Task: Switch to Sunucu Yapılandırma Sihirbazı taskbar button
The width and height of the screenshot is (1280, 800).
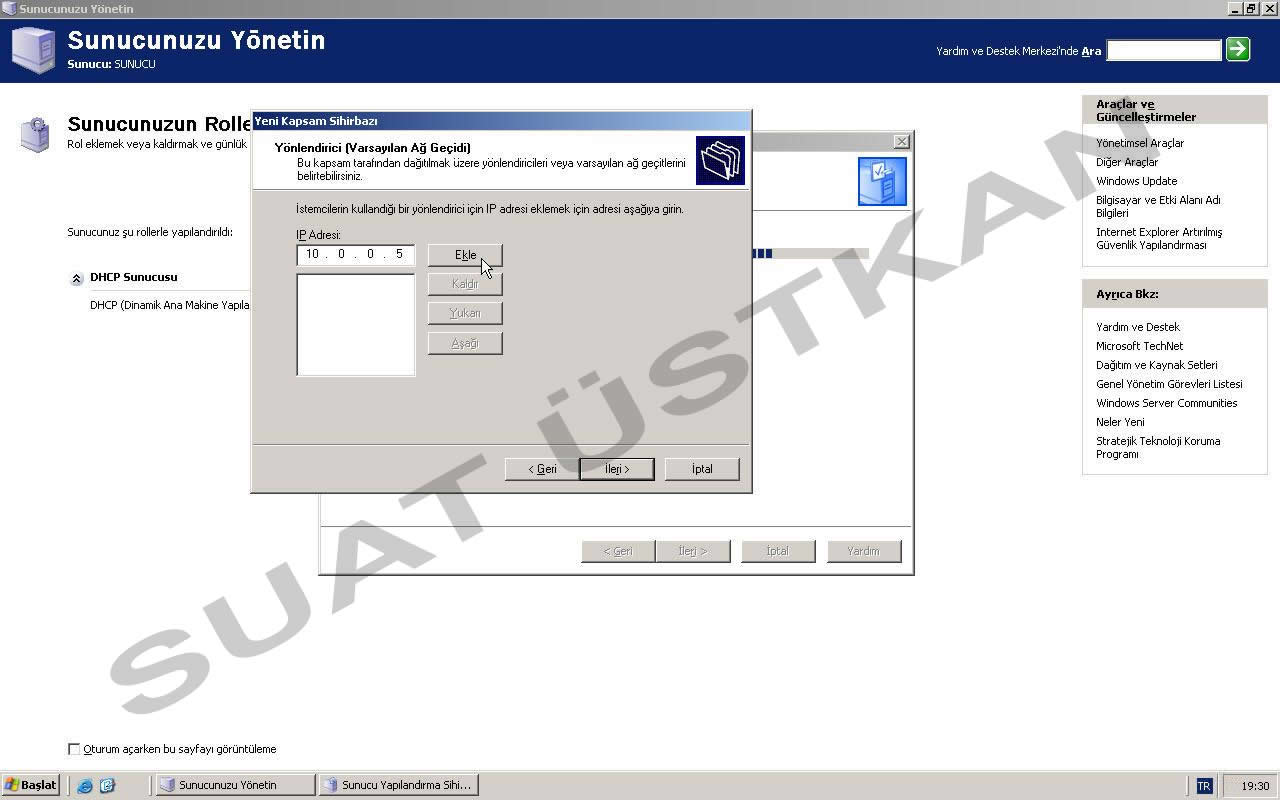Action: (398, 785)
